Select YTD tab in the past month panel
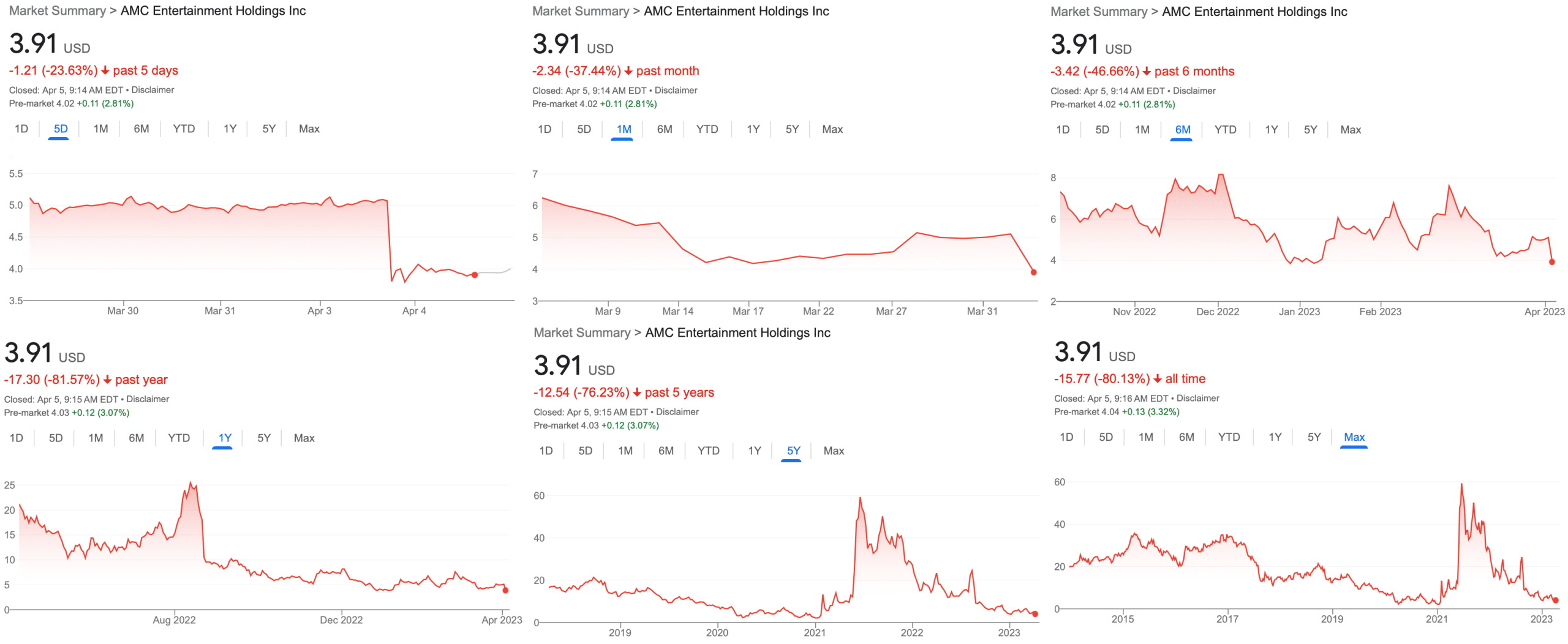This screenshot has height=644, width=1568. (x=707, y=129)
